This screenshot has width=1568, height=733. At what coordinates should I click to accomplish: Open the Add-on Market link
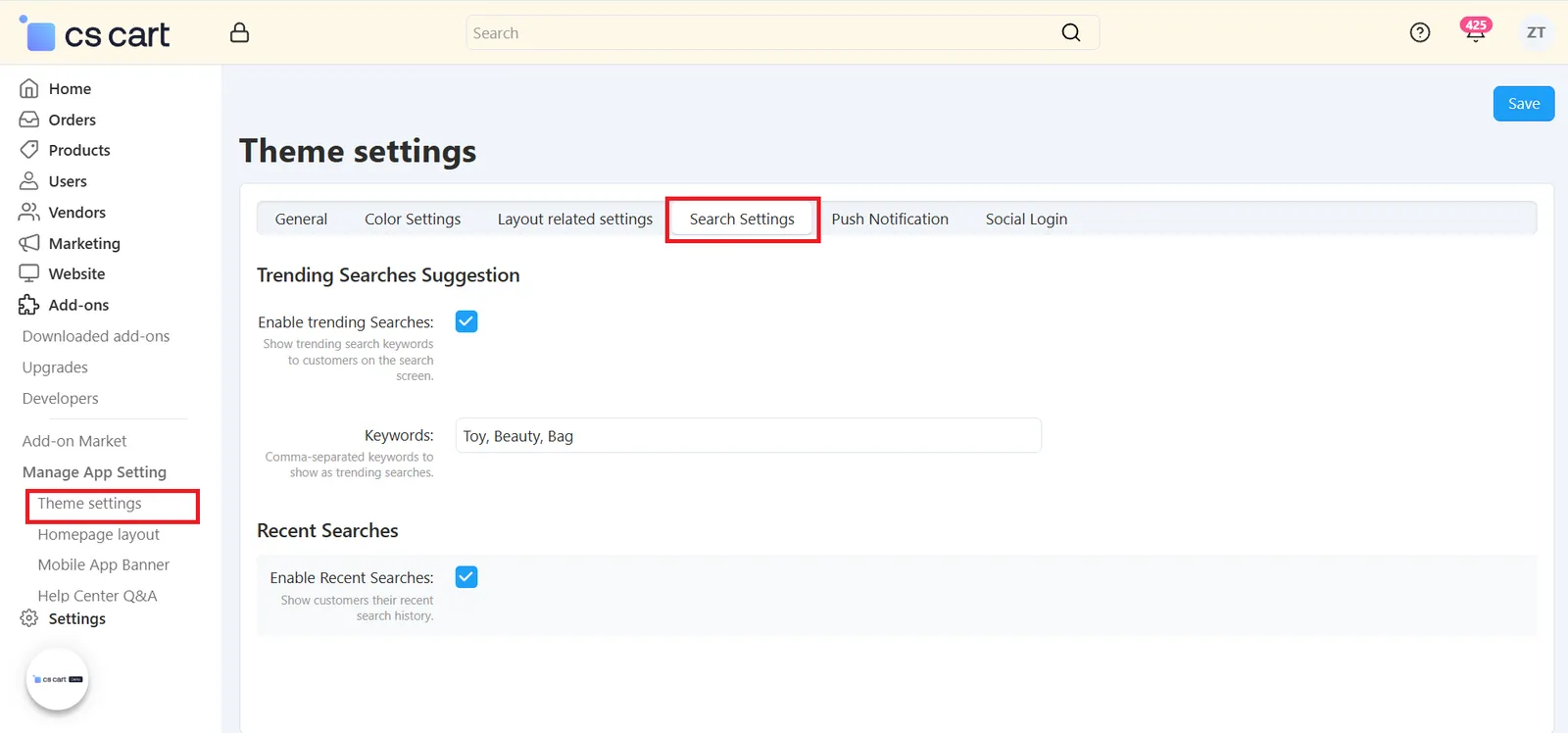pos(74,441)
